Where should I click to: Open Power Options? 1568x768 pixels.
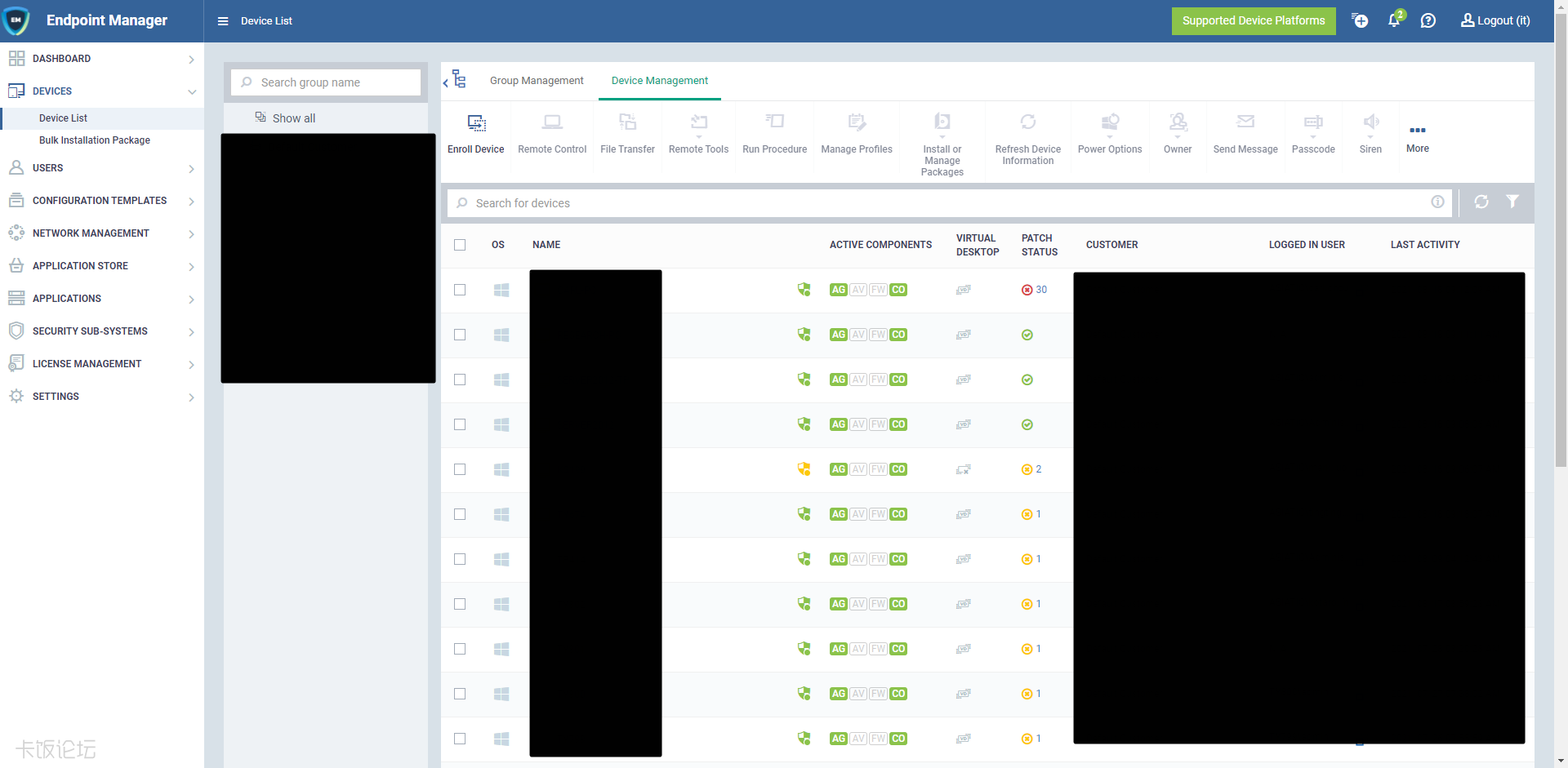(1110, 134)
